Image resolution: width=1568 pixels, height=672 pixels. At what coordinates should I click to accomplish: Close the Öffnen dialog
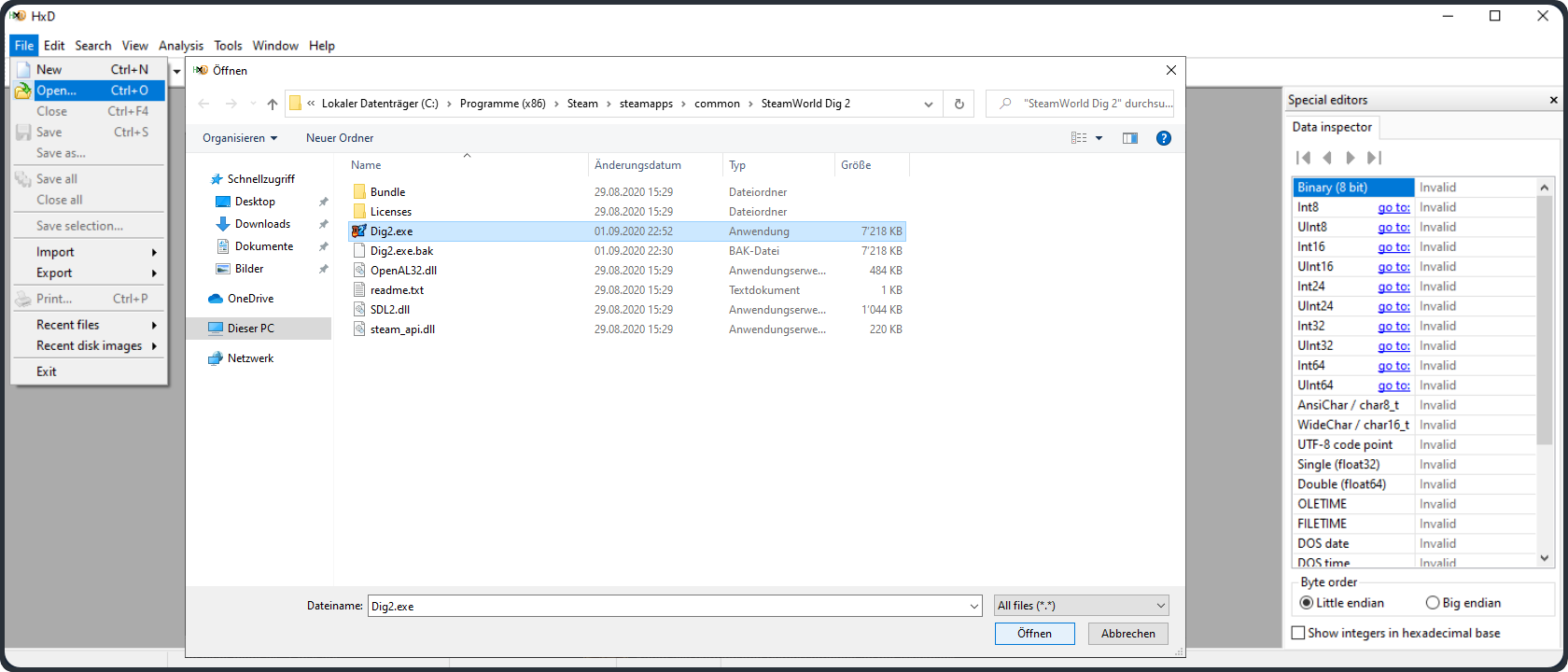click(1171, 70)
